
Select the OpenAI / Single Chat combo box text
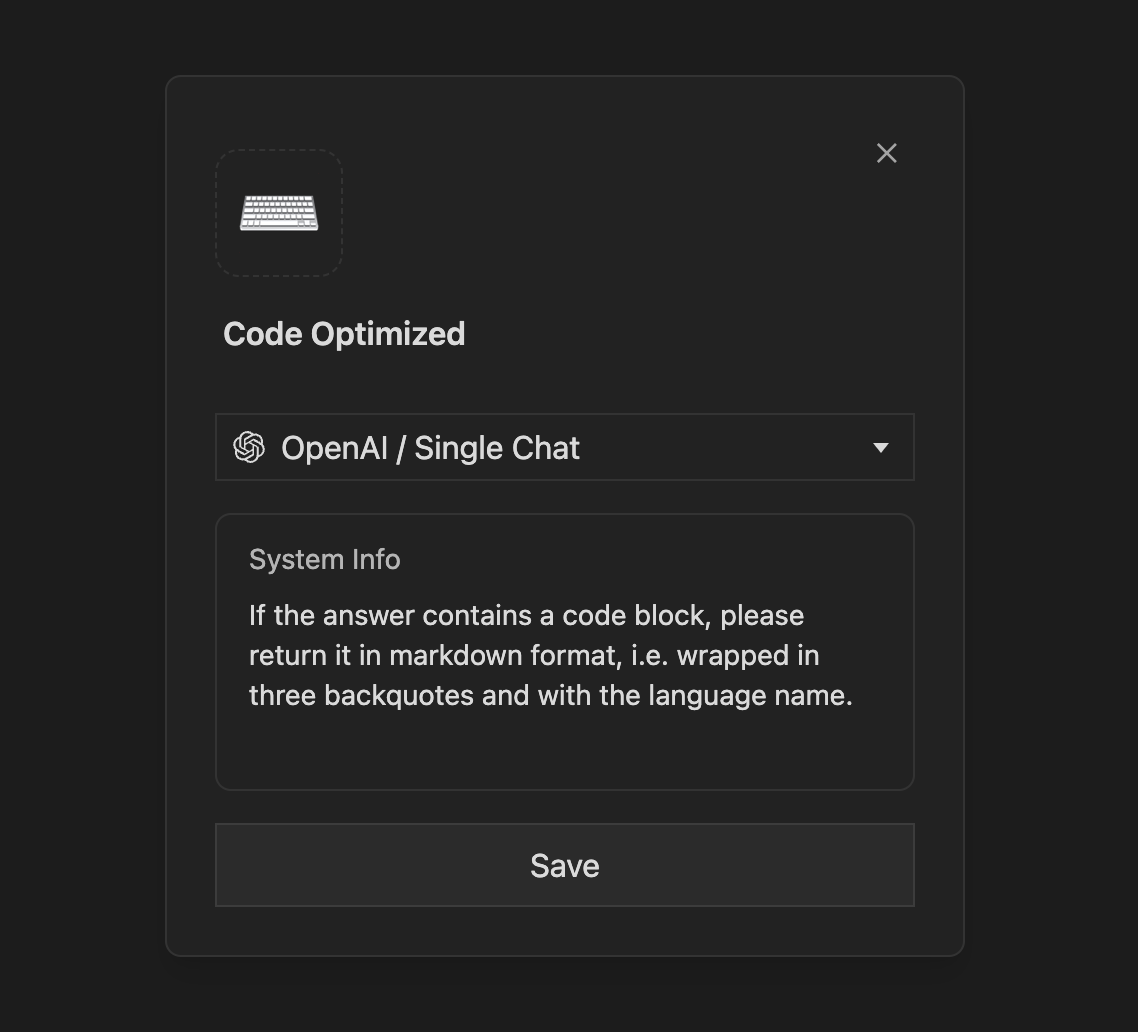[x=431, y=447]
